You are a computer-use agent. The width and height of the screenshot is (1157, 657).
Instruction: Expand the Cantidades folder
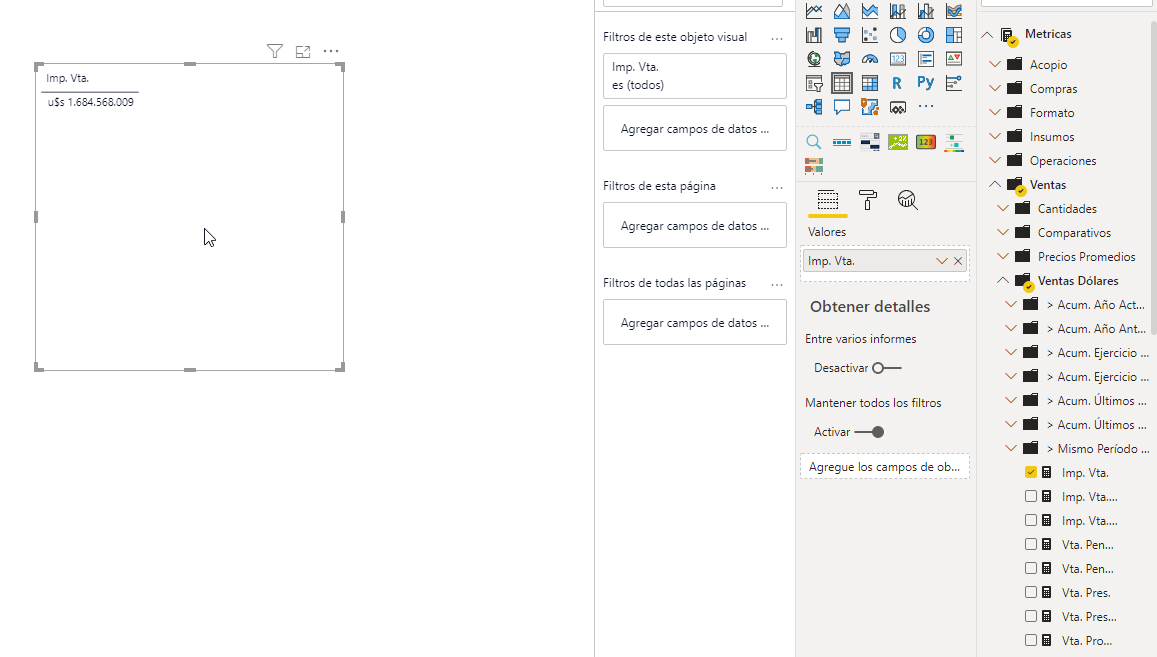[x=1003, y=208]
